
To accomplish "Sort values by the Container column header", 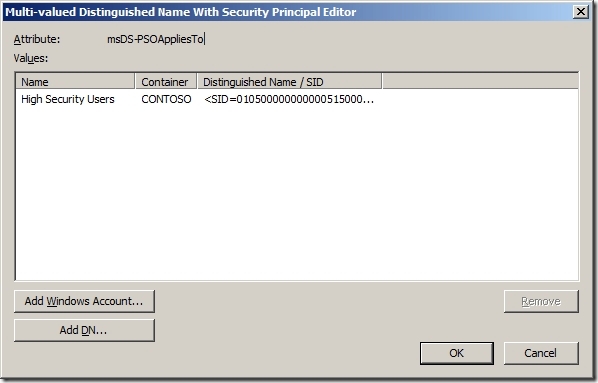I will [x=166, y=82].
